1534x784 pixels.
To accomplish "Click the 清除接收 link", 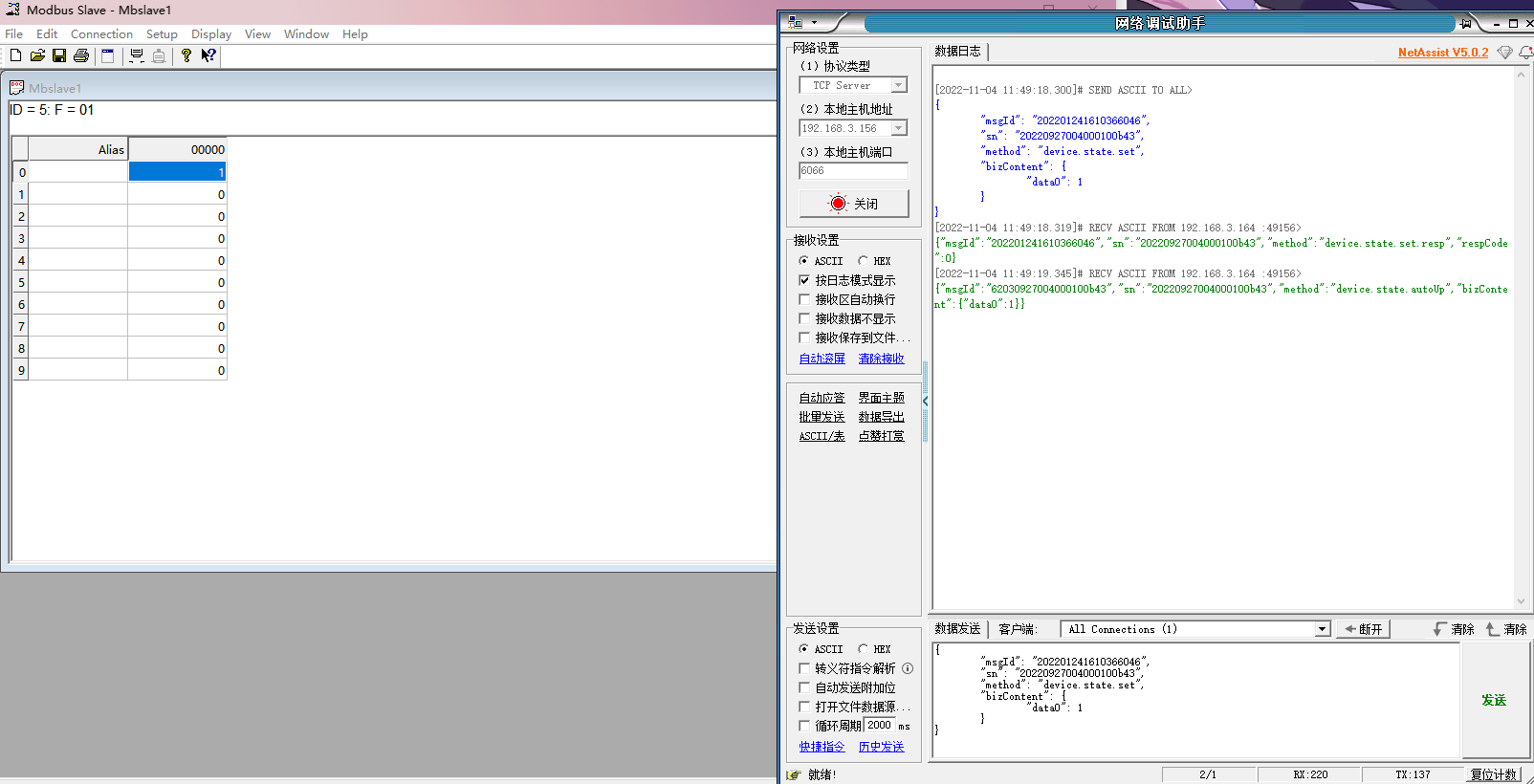I will click(882, 359).
